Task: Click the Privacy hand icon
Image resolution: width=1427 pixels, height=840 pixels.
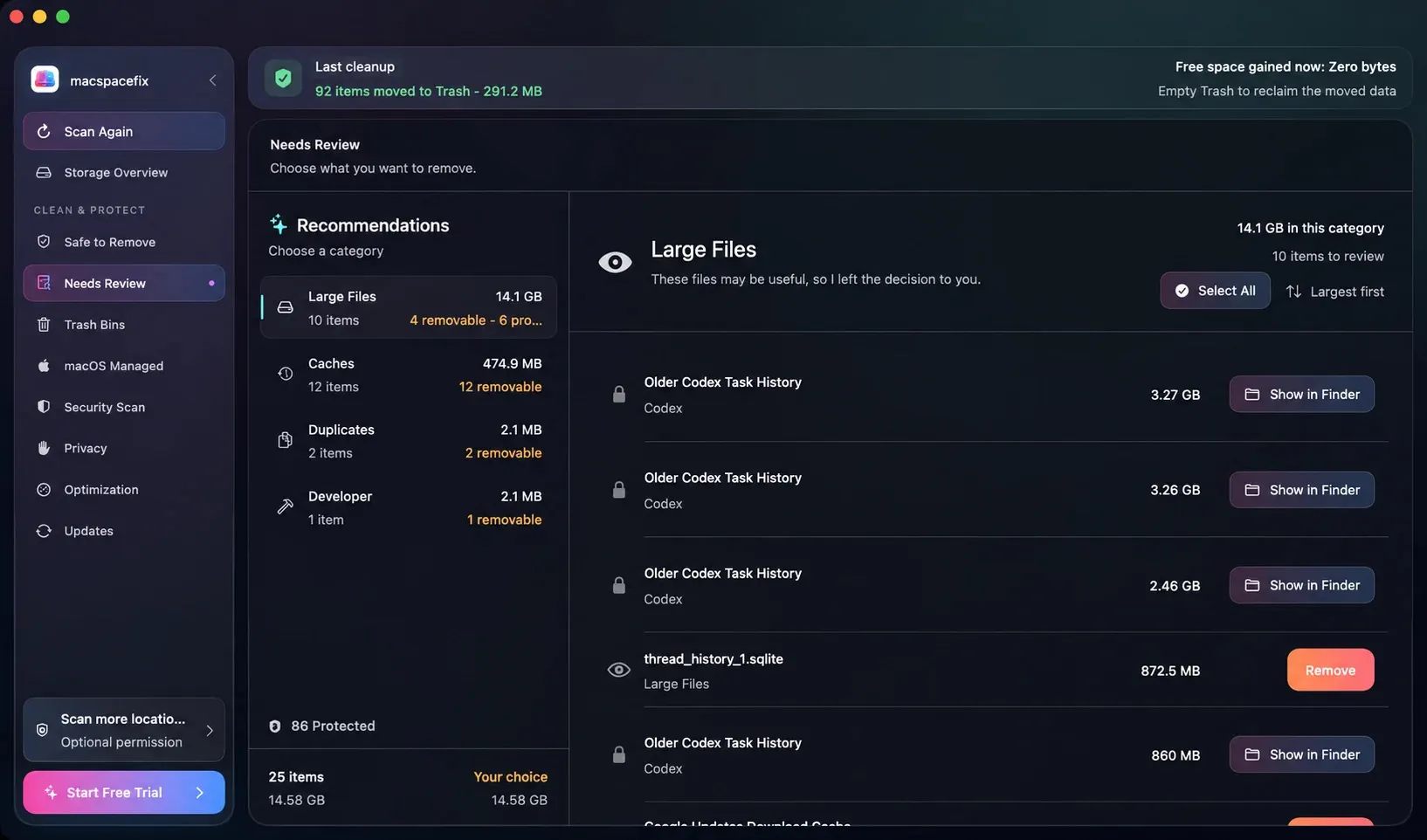Action: point(44,447)
